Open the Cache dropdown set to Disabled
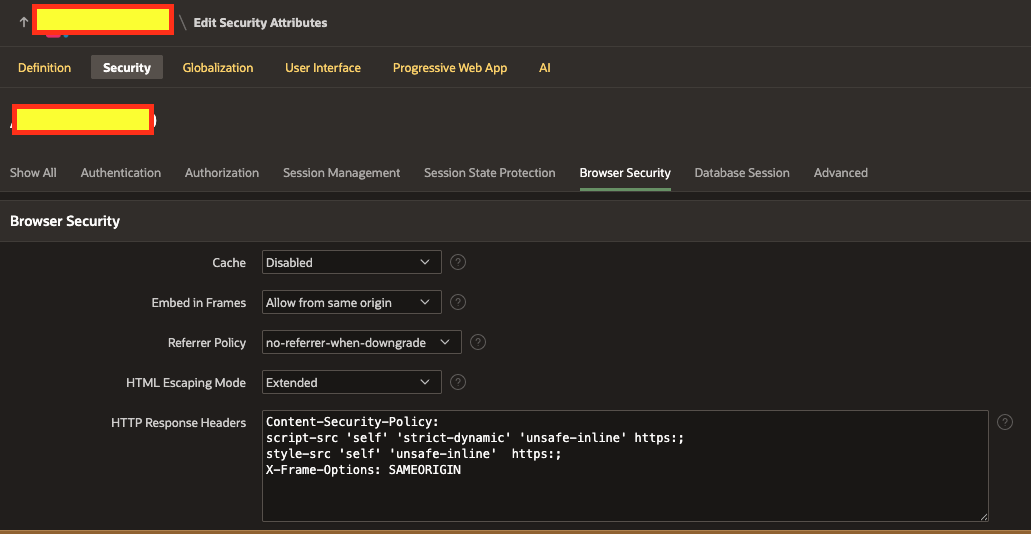This screenshot has width=1031, height=534. (x=352, y=262)
